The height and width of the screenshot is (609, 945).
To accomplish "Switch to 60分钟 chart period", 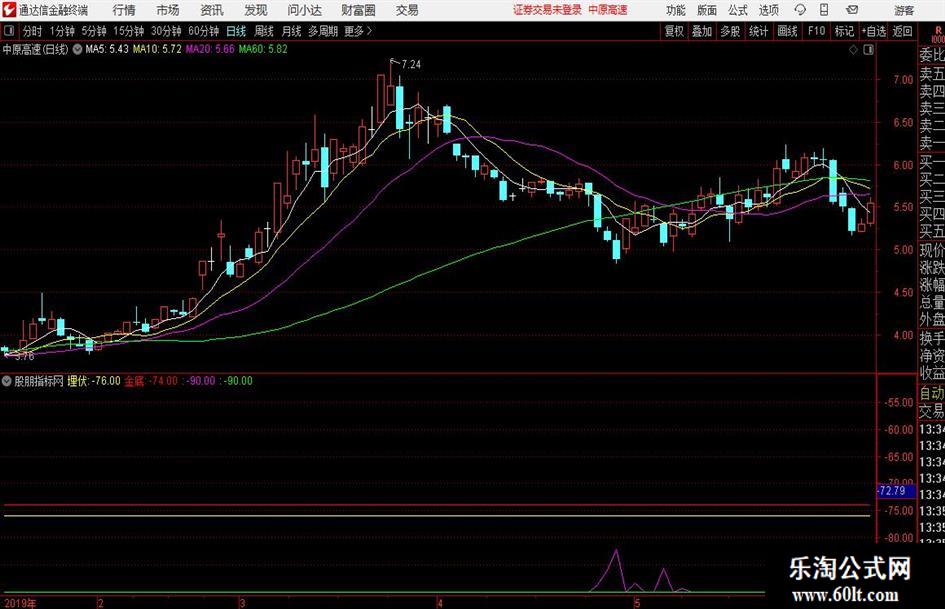I will tap(204, 31).
